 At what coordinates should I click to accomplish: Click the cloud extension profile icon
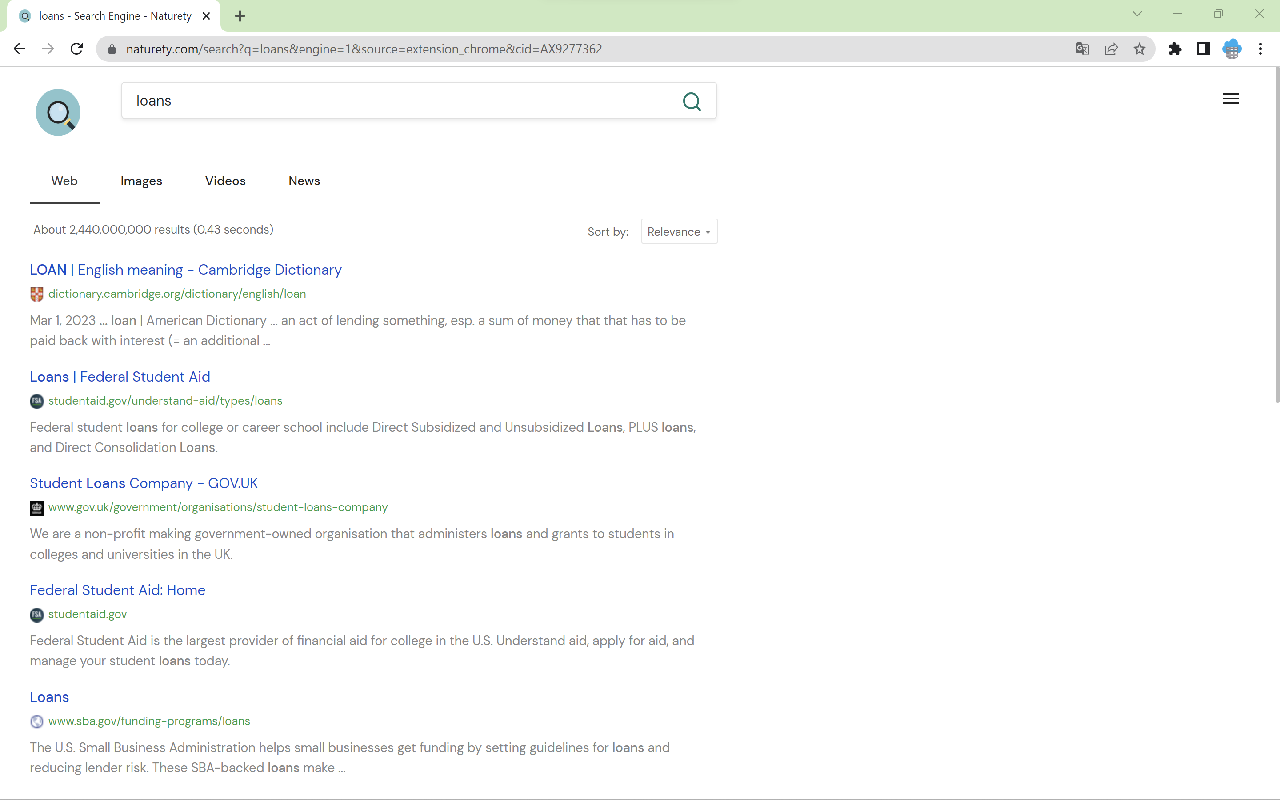(x=1232, y=48)
